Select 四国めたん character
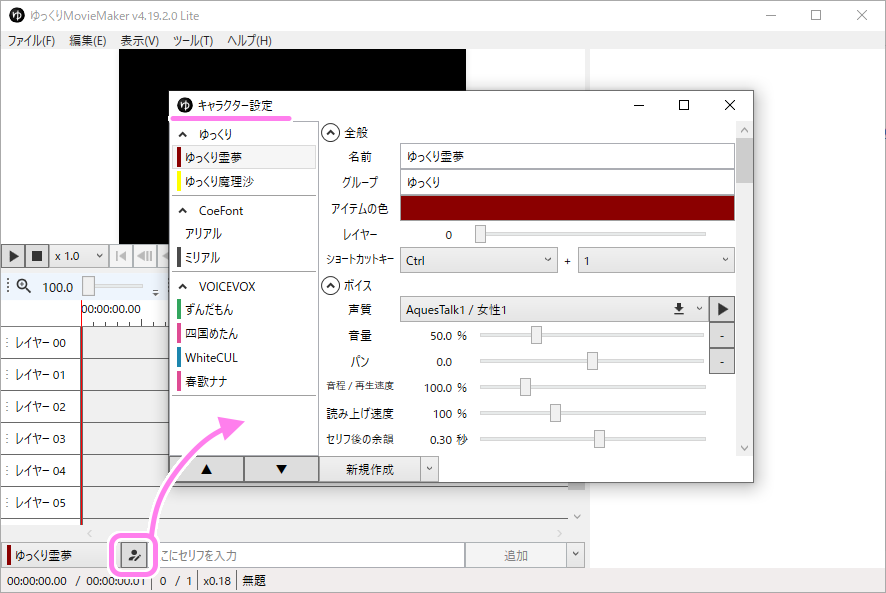The height and width of the screenshot is (593, 886). pos(244,334)
